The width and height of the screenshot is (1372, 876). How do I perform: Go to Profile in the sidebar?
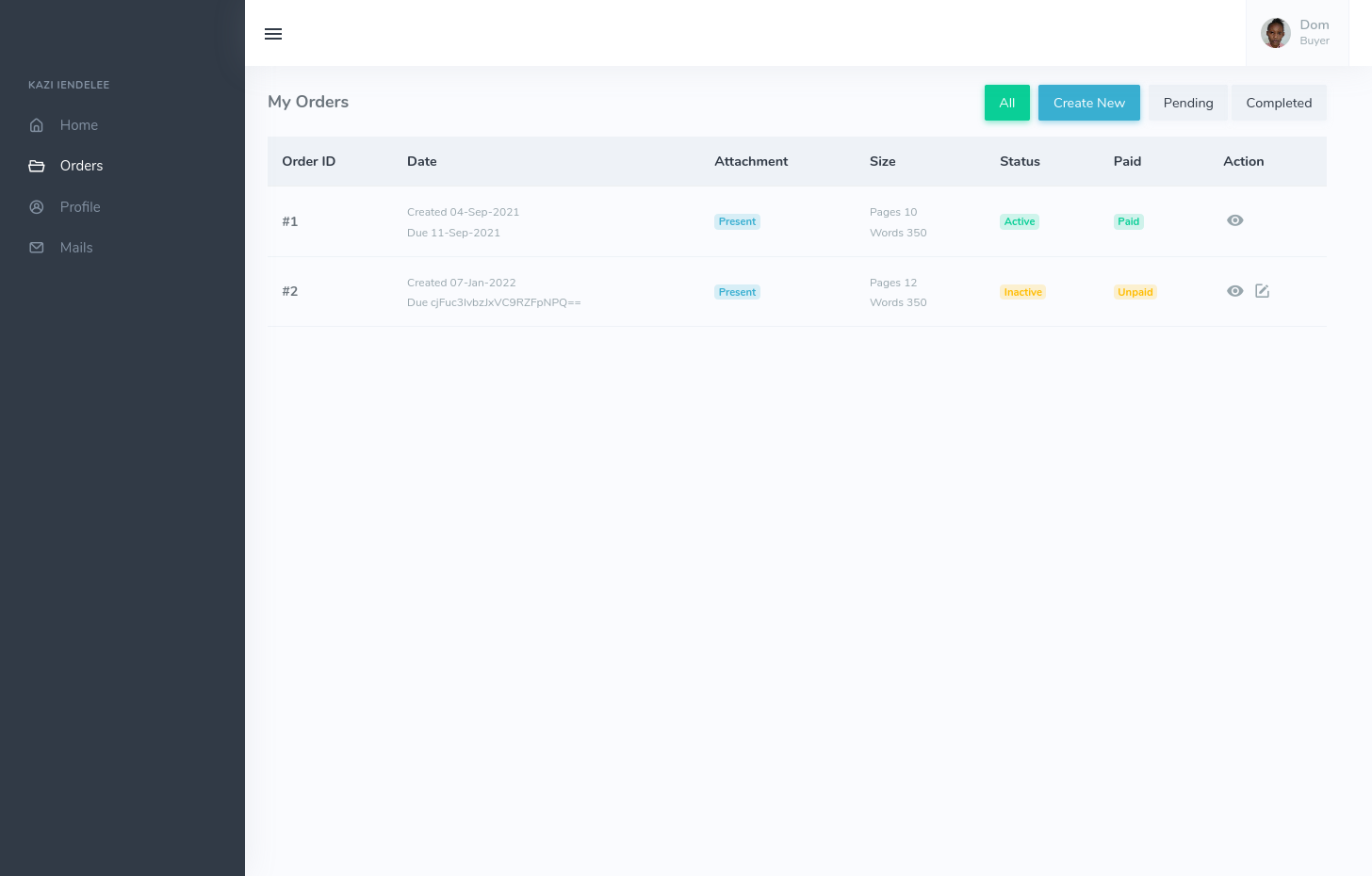[x=80, y=207]
